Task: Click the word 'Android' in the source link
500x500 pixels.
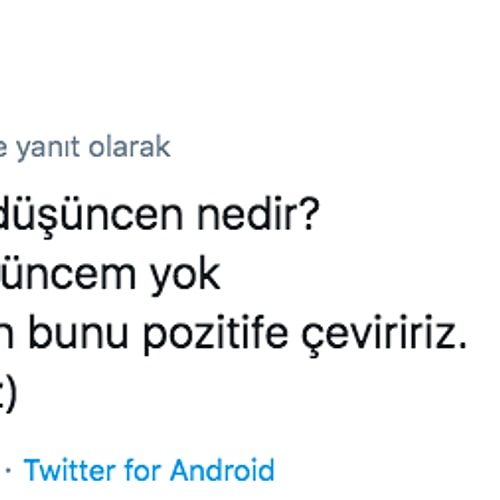Action: pyautogui.click(x=222, y=470)
